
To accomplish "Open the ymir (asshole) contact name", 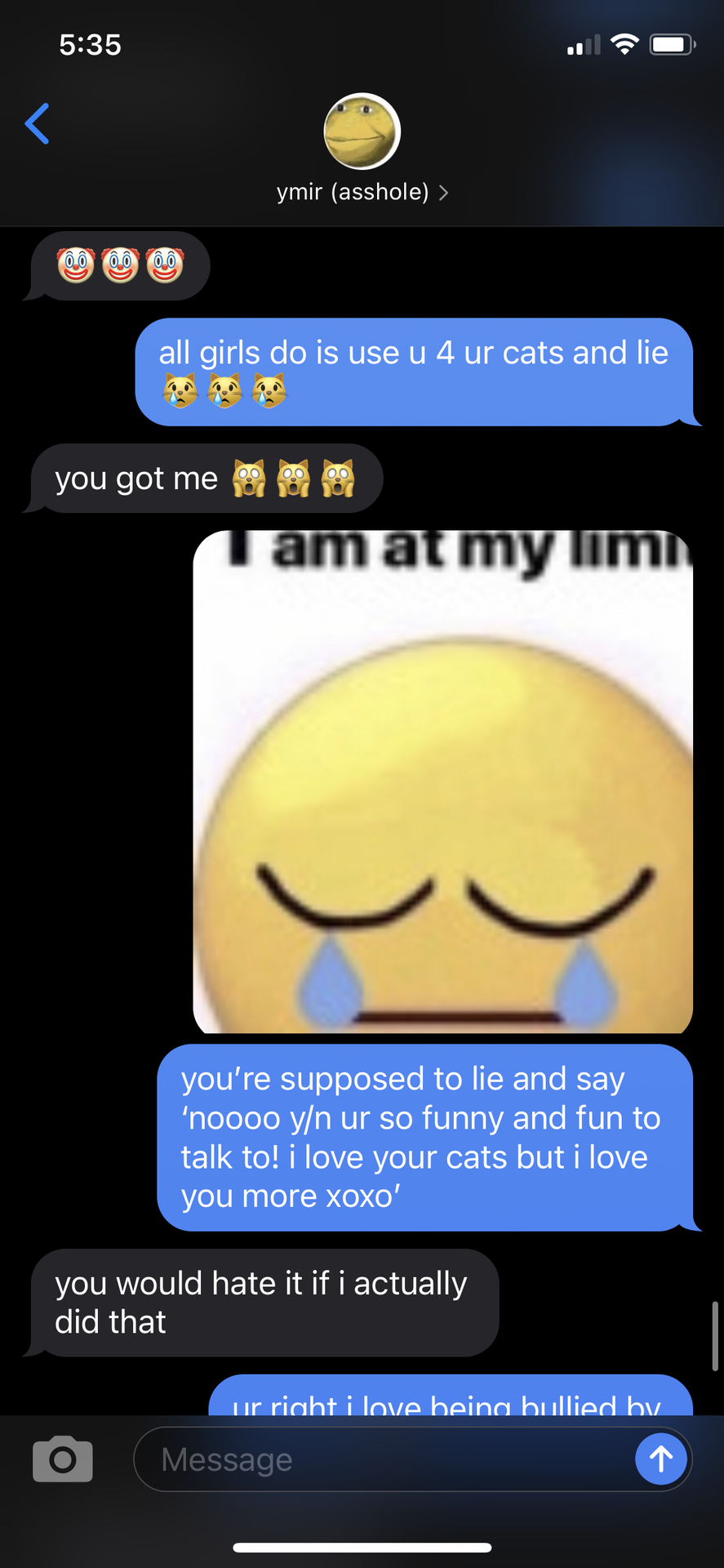I will [x=353, y=192].
